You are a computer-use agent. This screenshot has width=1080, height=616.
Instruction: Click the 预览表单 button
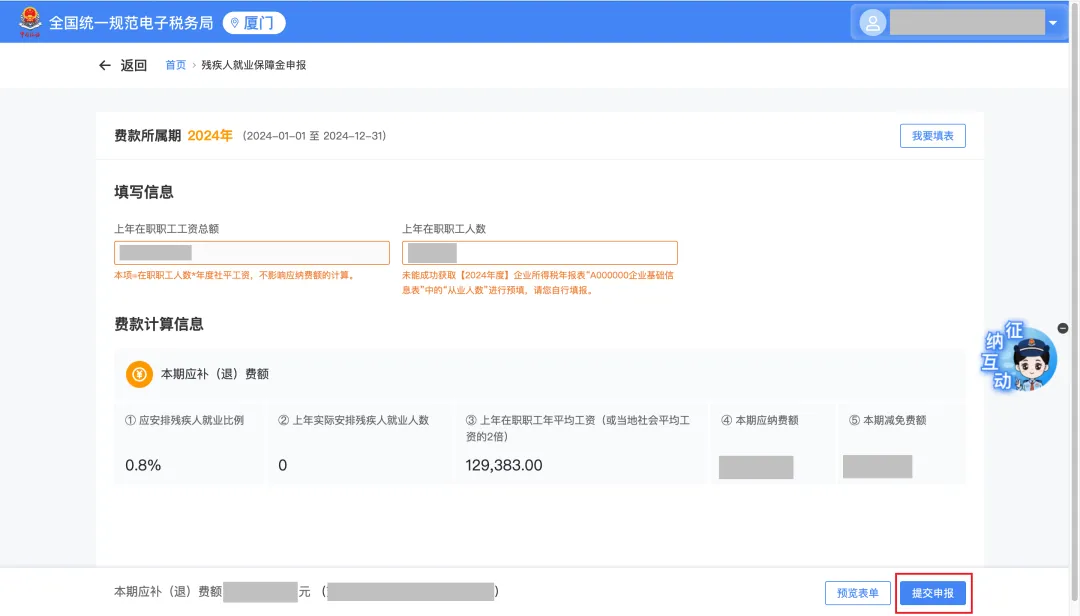857,594
